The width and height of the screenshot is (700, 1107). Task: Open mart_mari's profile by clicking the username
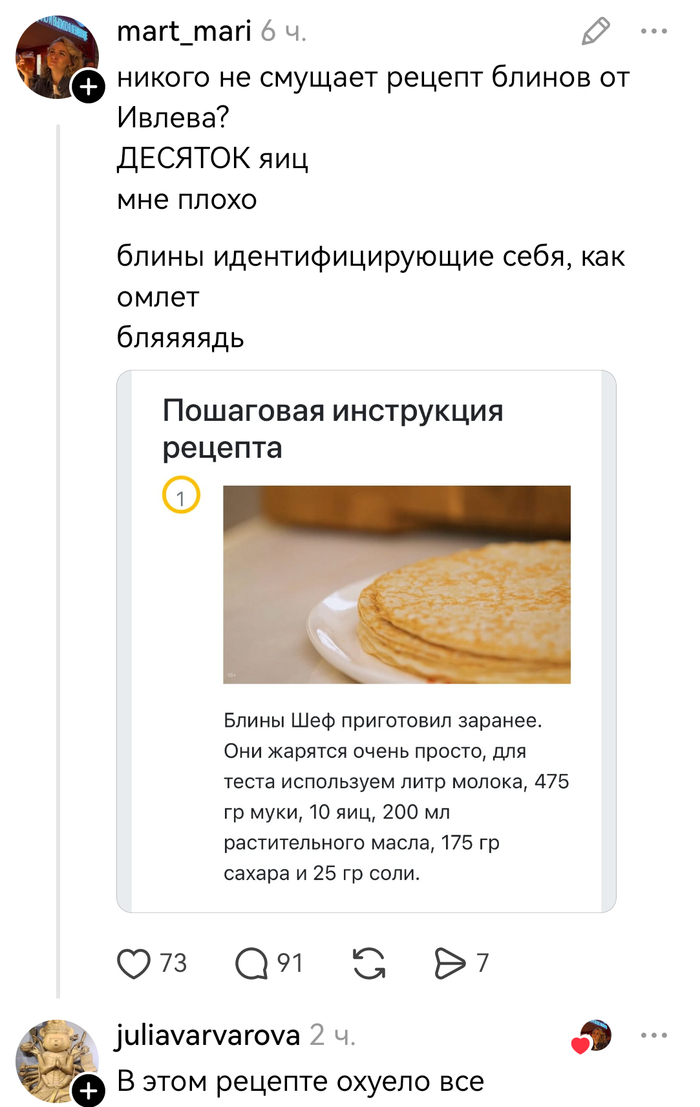tap(184, 31)
